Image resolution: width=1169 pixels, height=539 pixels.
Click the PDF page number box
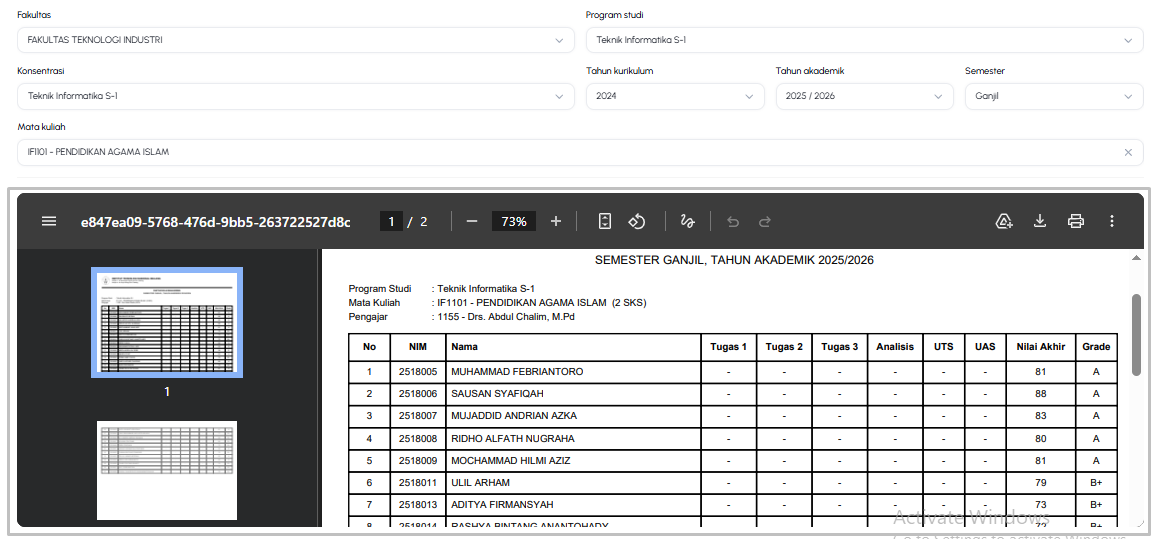(x=391, y=221)
